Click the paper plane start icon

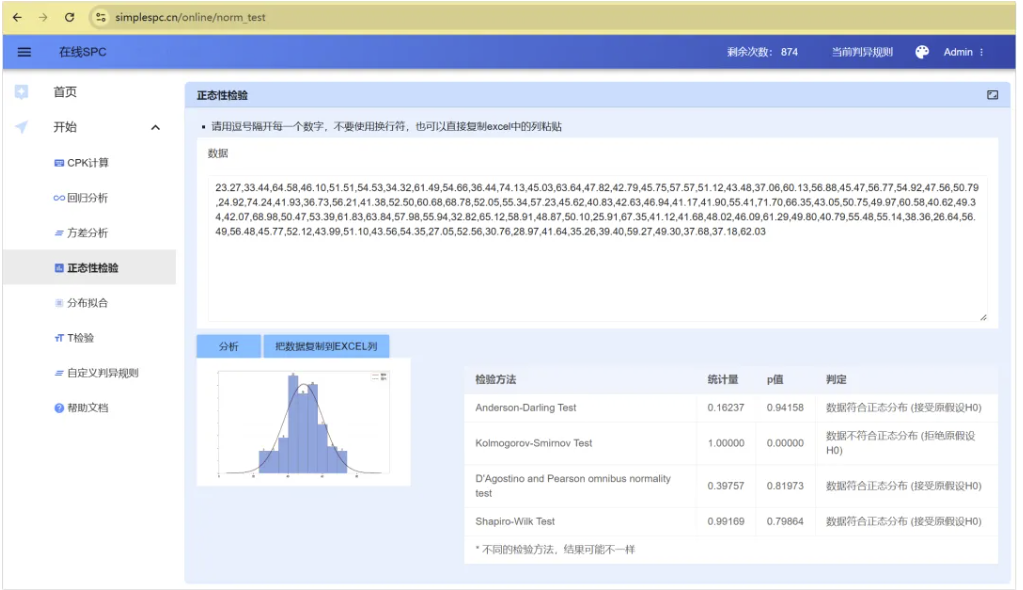click(21, 127)
